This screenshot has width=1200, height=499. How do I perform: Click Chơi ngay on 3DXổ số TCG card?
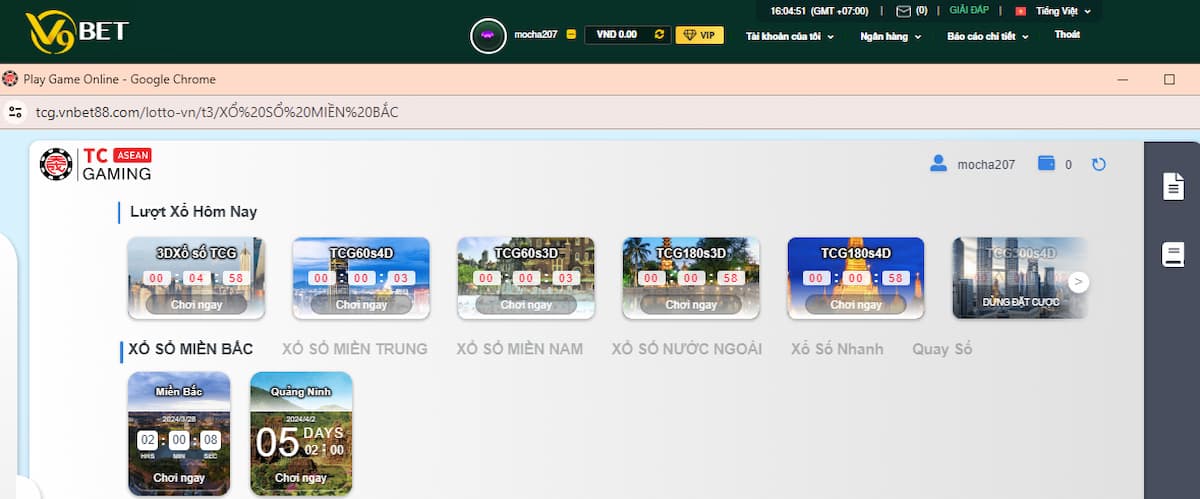[196, 305]
